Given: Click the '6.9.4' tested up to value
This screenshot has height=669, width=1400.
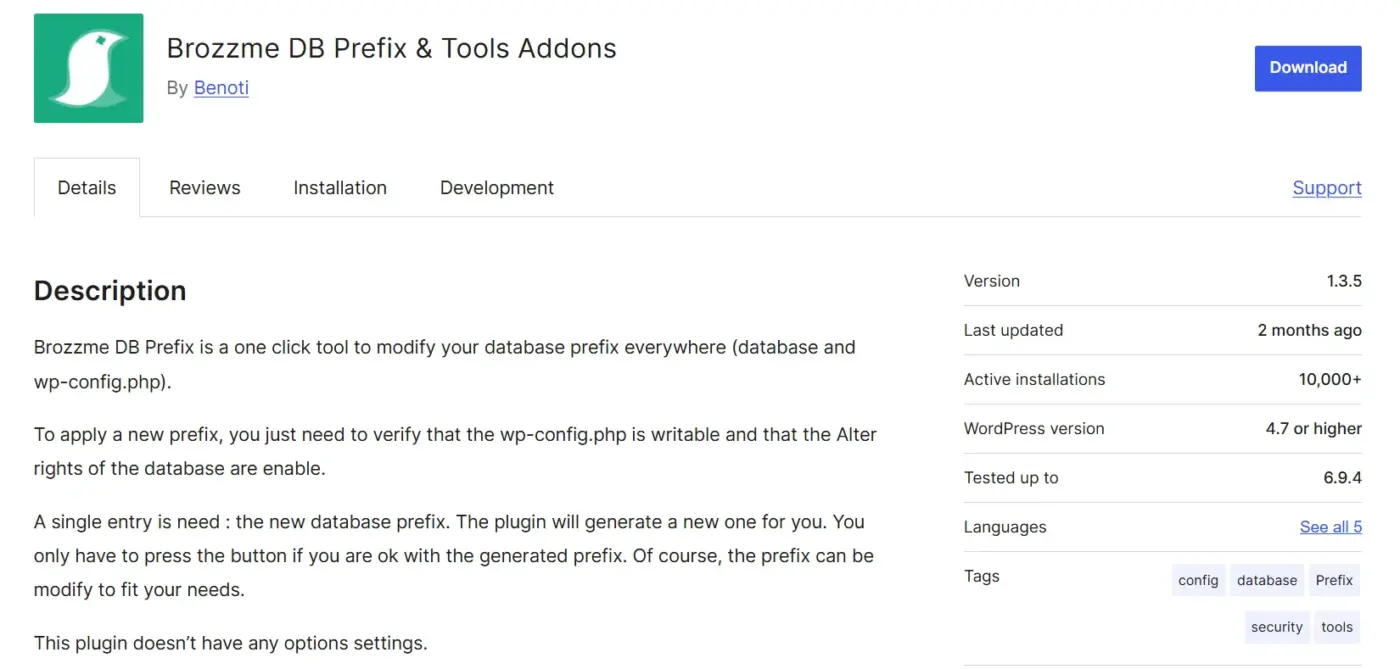Looking at the screenshot, I should pos(1343,478).
